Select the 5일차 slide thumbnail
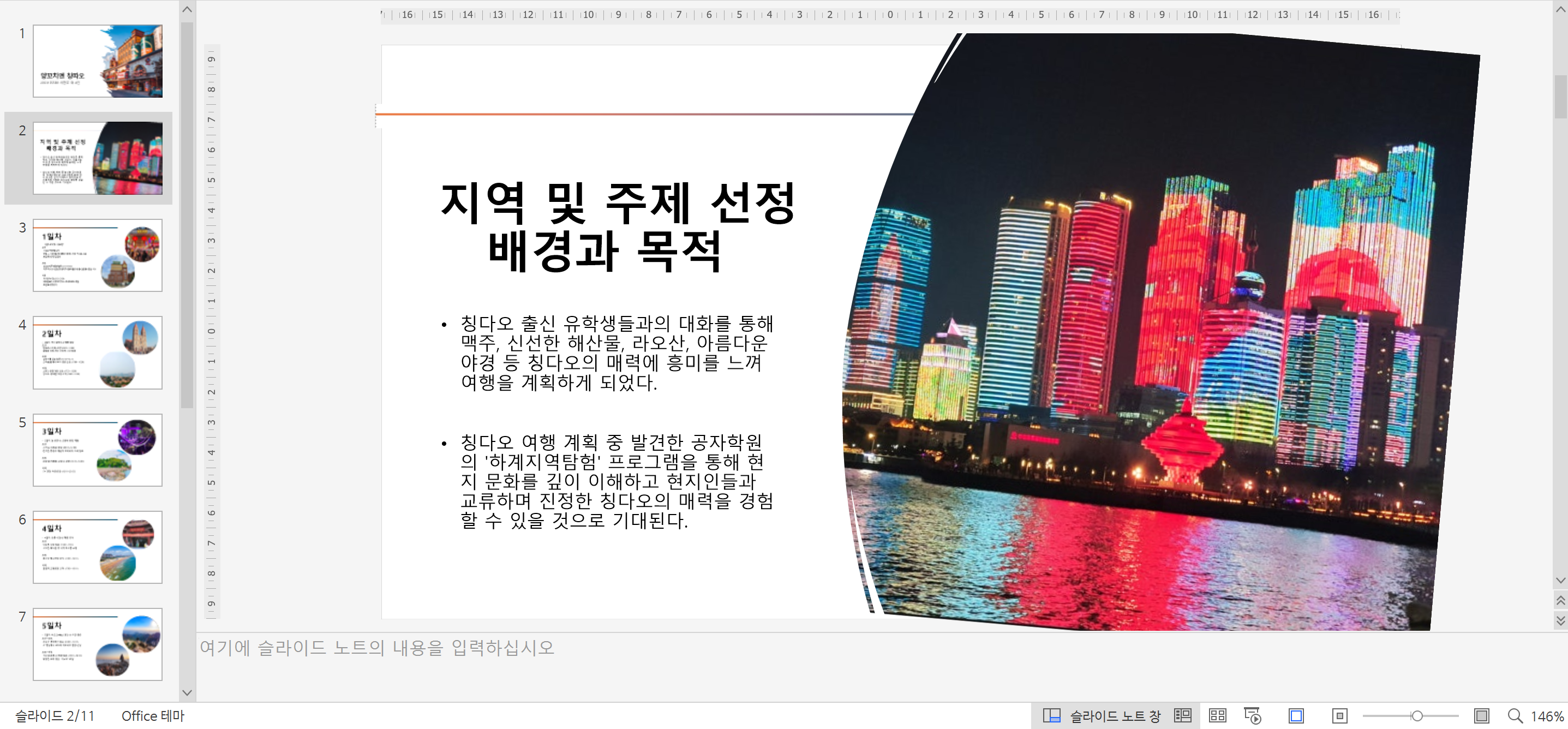This screenshot has width=1568, height=729. [98, 644]
